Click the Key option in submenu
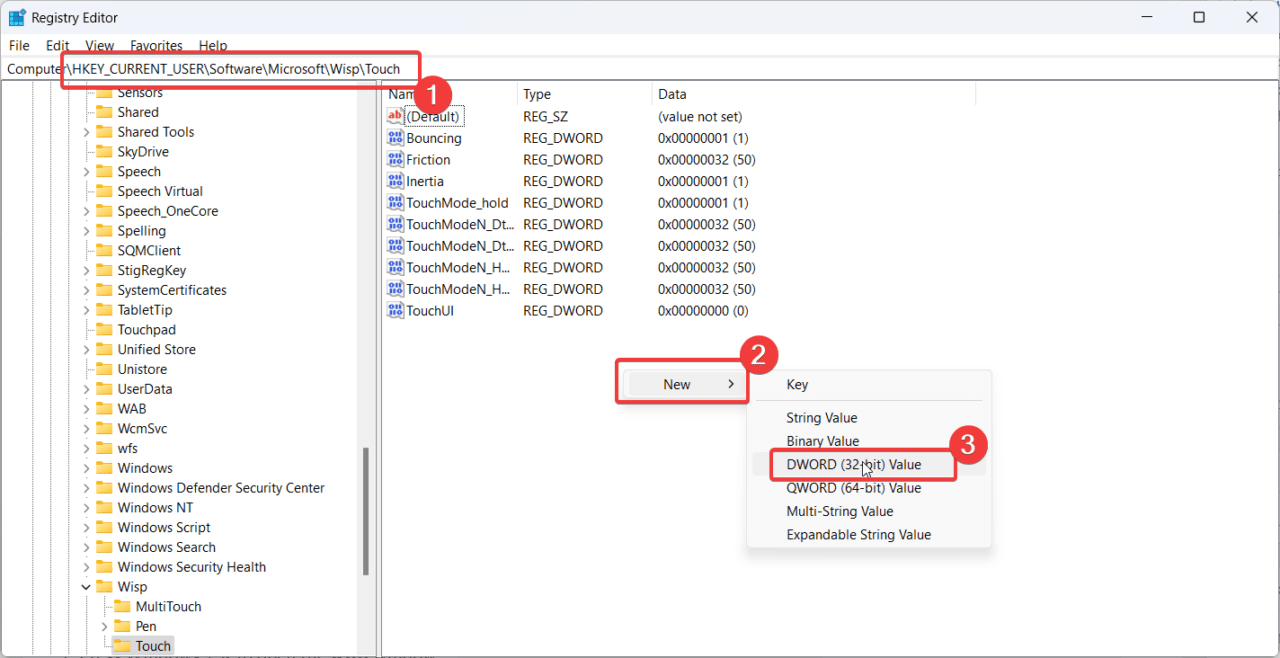Image resolution: width=1280 pixels, height=658 pixels. click(797, 385)
